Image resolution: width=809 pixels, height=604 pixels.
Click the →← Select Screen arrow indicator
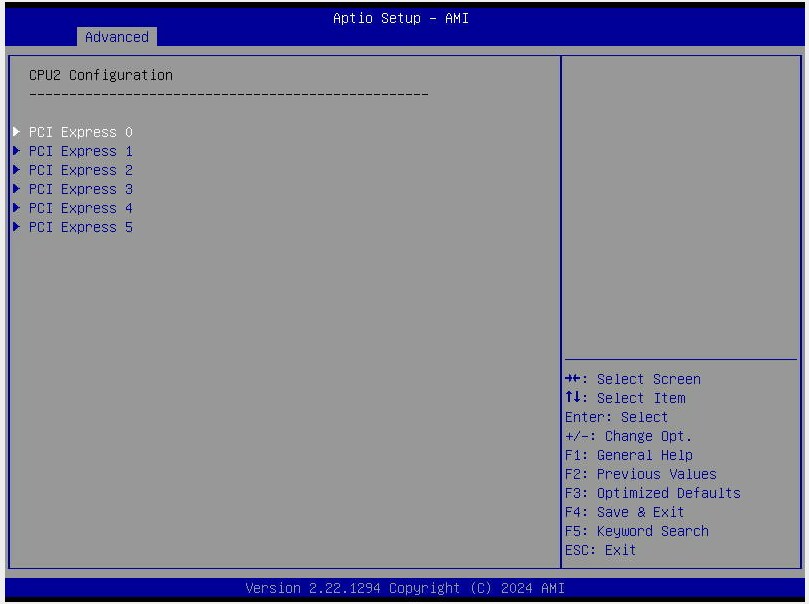575,378
